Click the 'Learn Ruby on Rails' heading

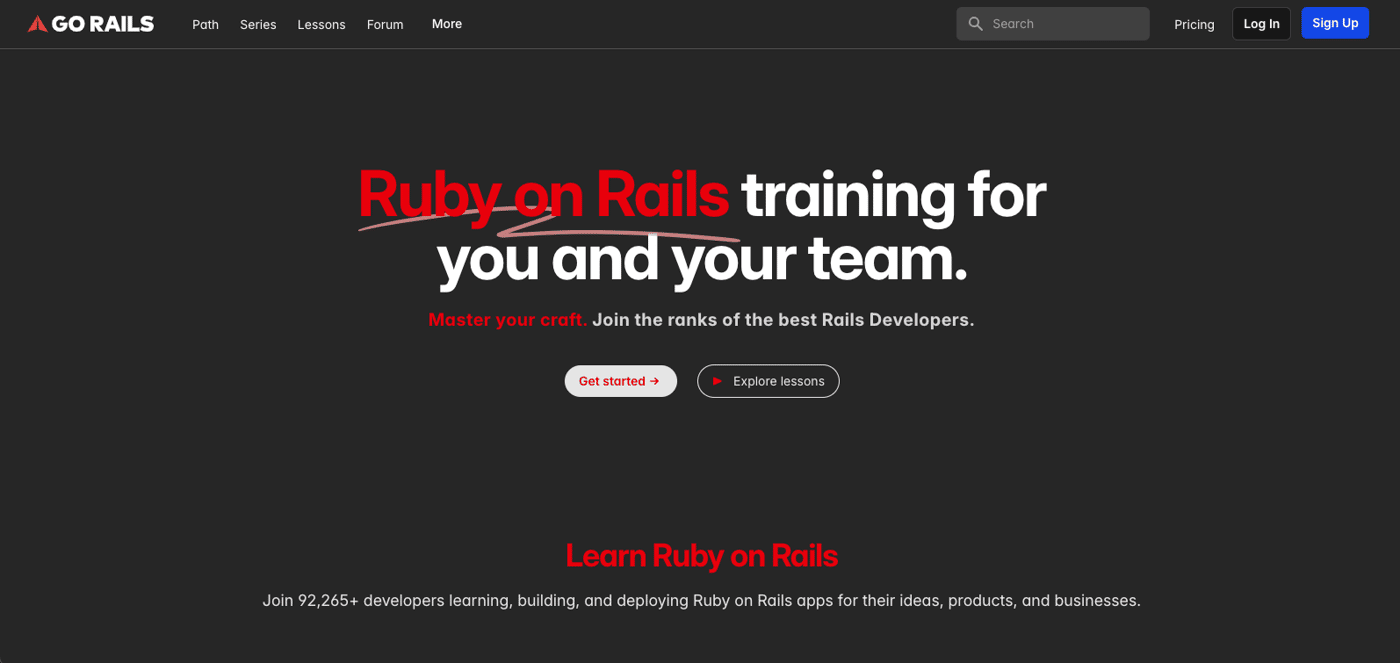tap(701, 555)
